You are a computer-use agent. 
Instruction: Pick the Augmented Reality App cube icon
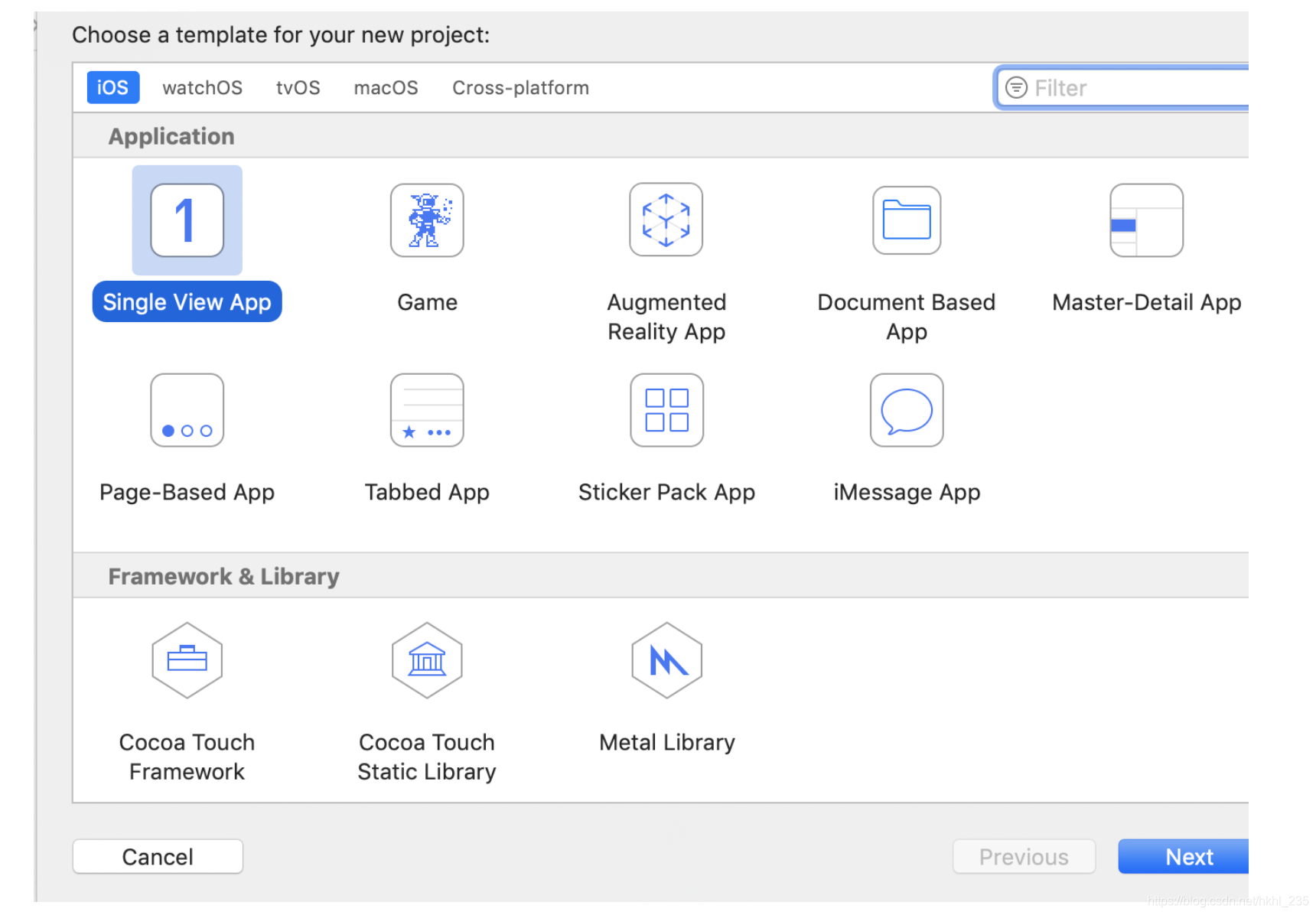coord(666,220)
